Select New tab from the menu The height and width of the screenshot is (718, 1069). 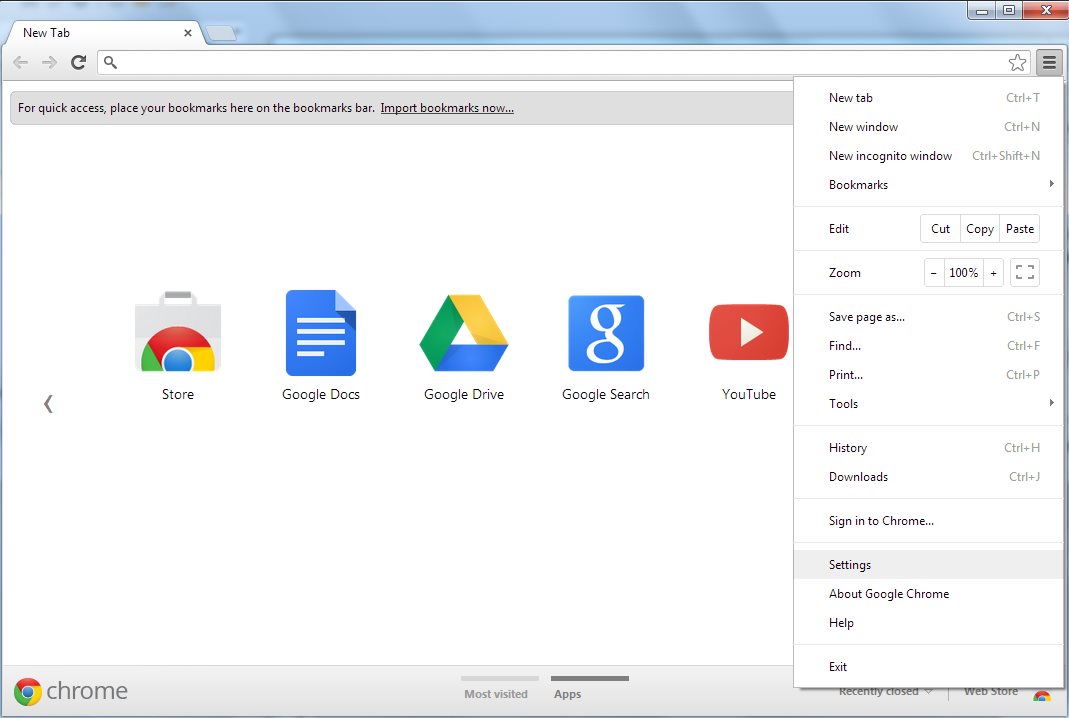point(929,98)
